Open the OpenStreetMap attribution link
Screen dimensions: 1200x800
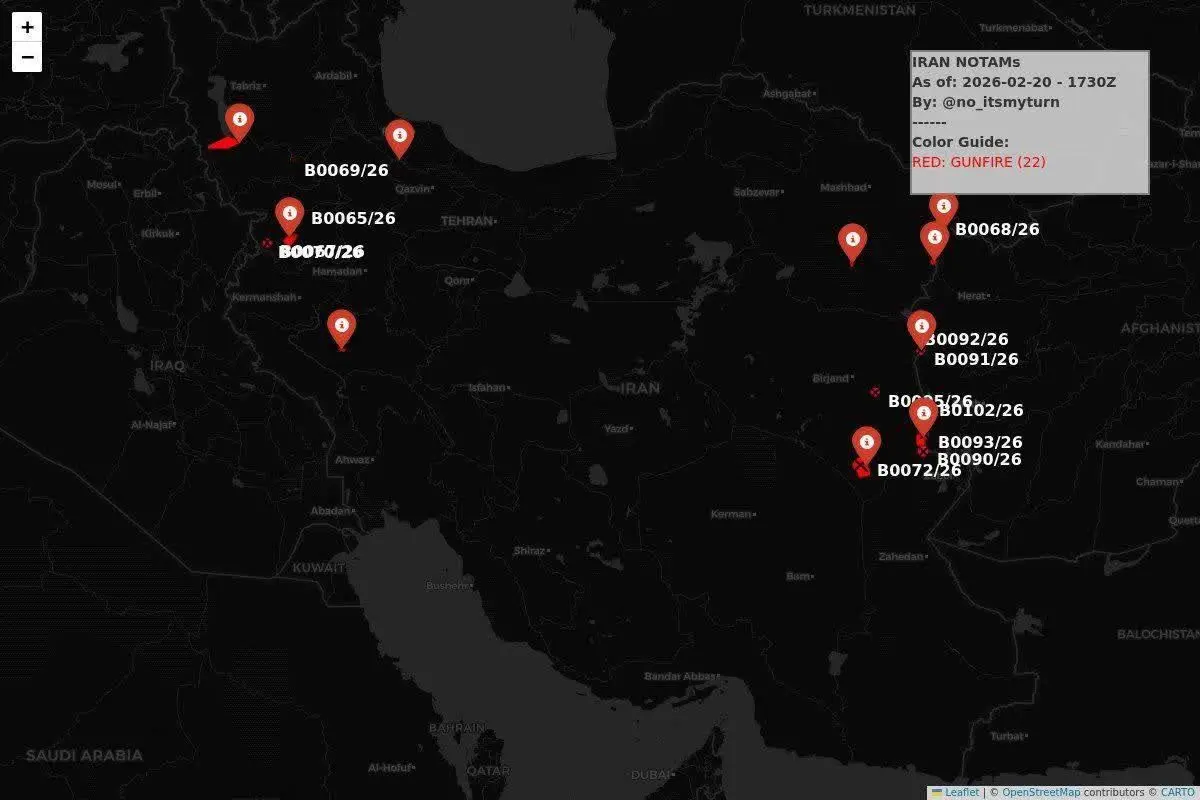(1040, 792)
